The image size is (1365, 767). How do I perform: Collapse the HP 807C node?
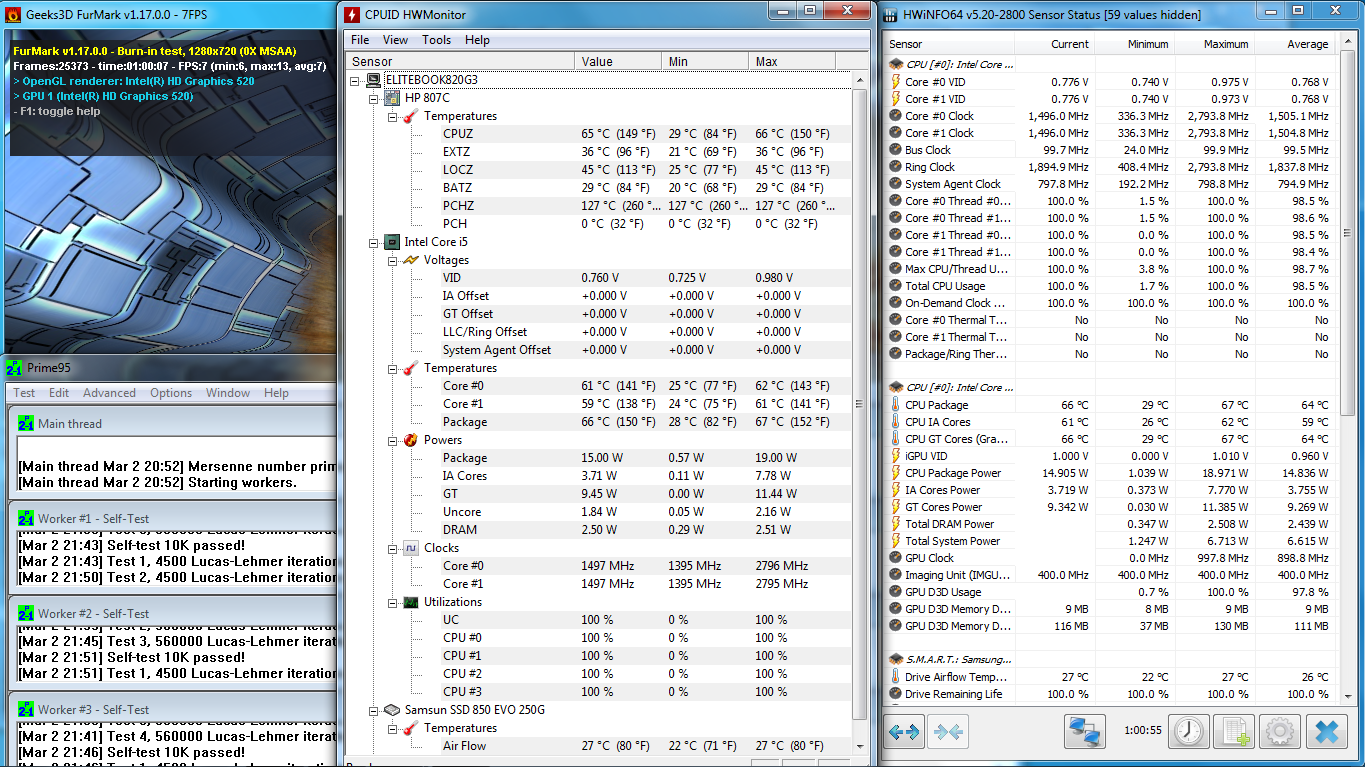click(375, 98)
